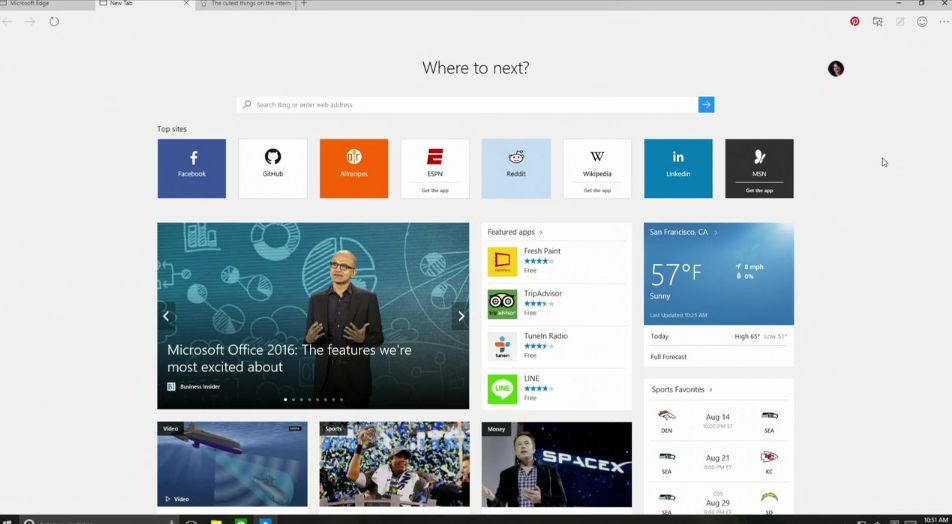Open the More actions ellipsis menu
Image resolution: width=952 pixels, height=524 pixels.
944,22
